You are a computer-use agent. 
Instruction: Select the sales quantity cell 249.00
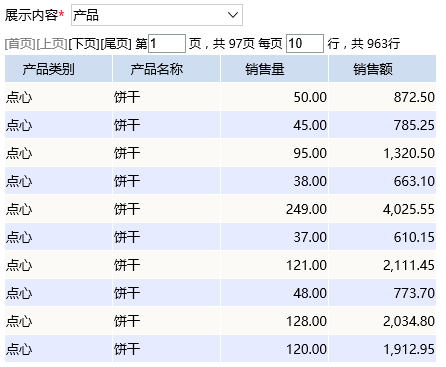274,209
